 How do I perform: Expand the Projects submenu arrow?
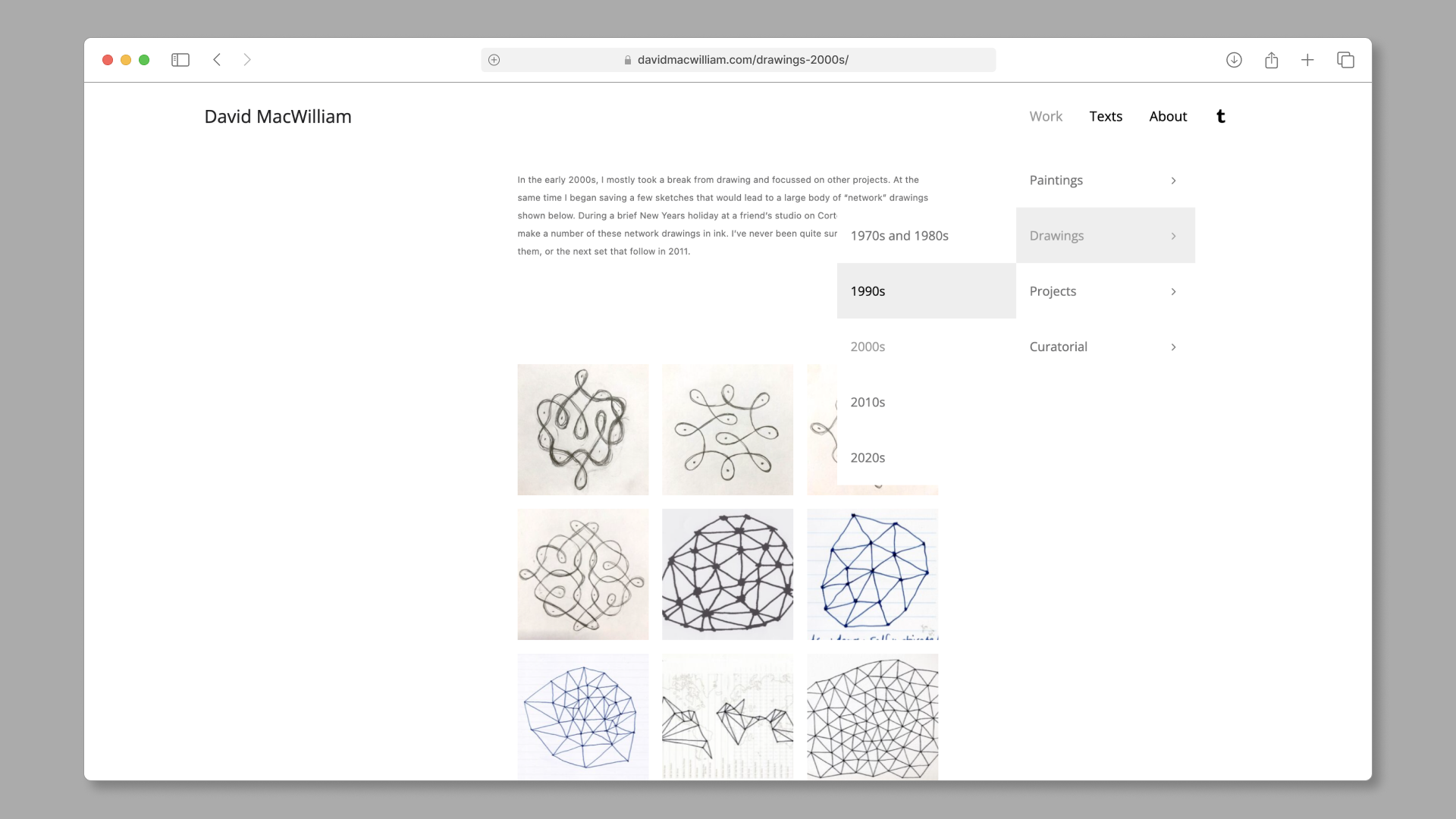click(1173, 292)
